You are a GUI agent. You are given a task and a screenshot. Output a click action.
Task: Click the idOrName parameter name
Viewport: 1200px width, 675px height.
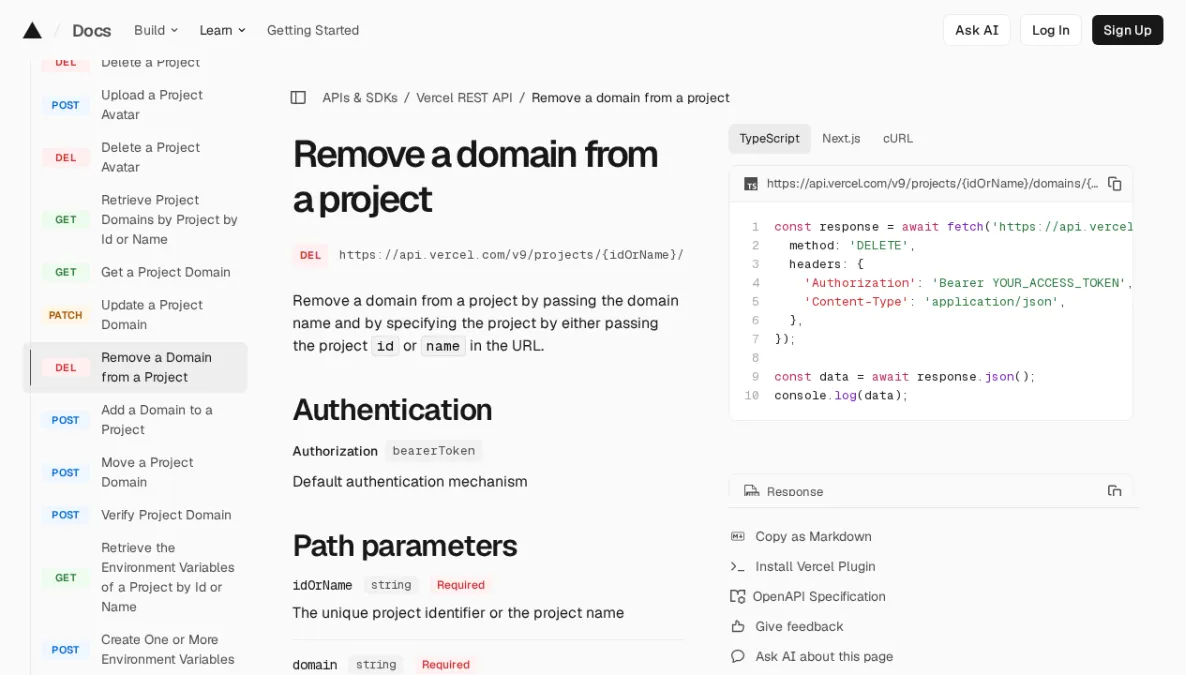click(322, 585)
